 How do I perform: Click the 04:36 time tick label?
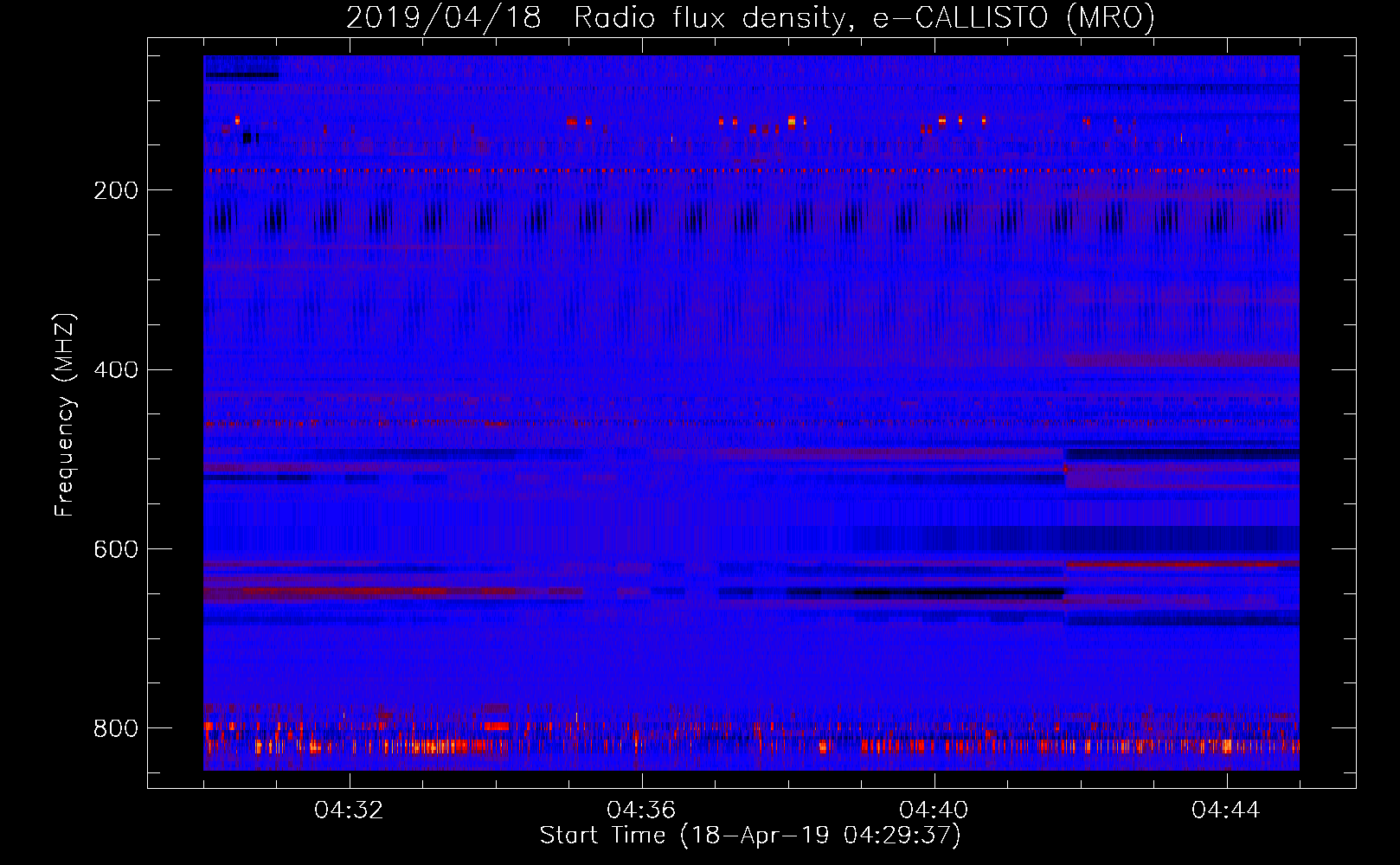[x=641, y=811]
